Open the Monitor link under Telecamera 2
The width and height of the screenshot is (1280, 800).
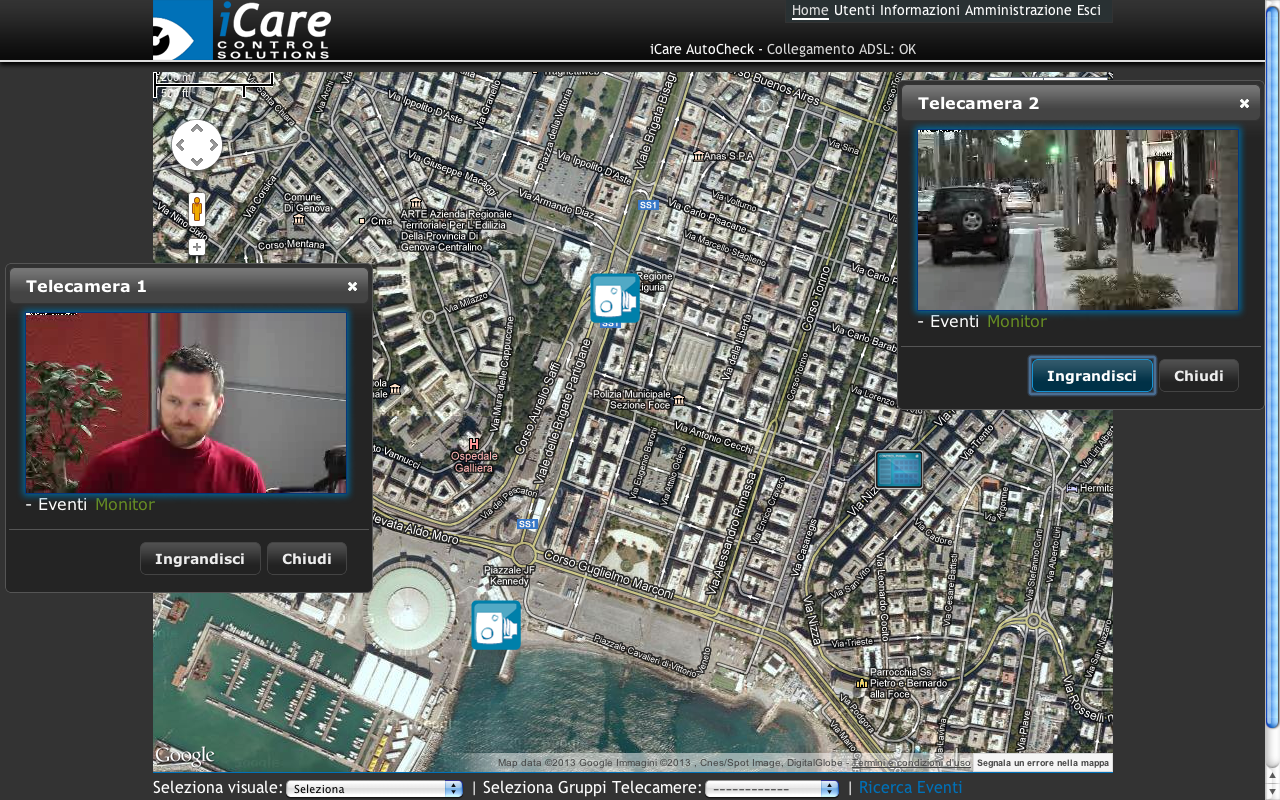point(1017,321)
